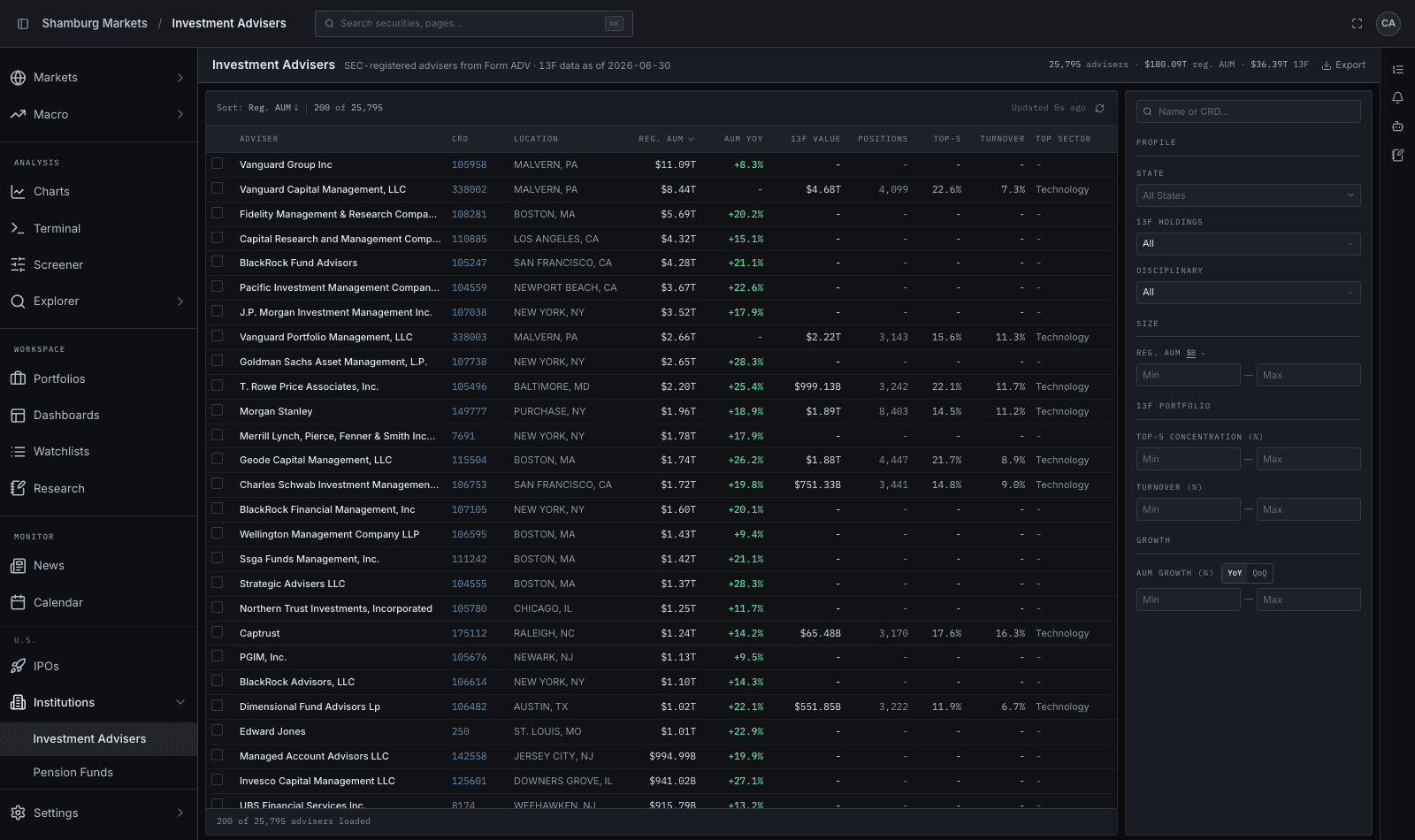Image resolution: width=1415 pixels, height=840 pixels.
Task: Open the notifications bell icon
Action: pos(1397,98)
